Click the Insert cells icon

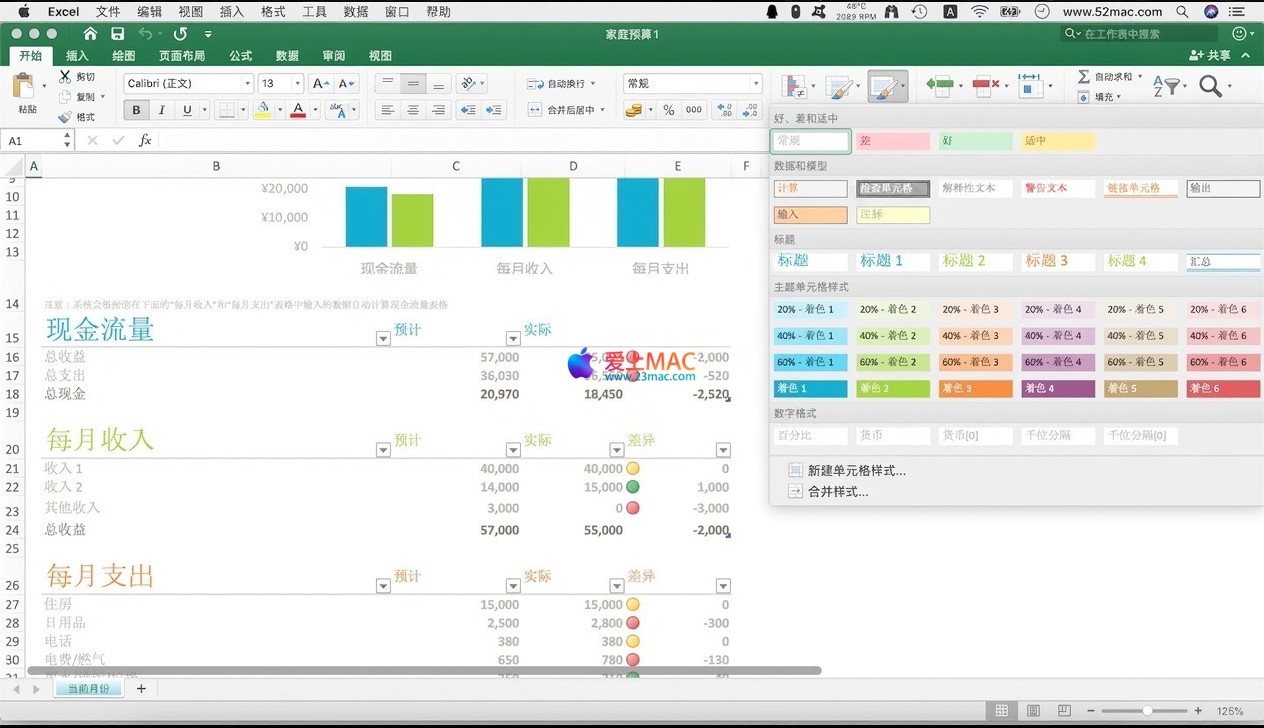coord(939,87)
